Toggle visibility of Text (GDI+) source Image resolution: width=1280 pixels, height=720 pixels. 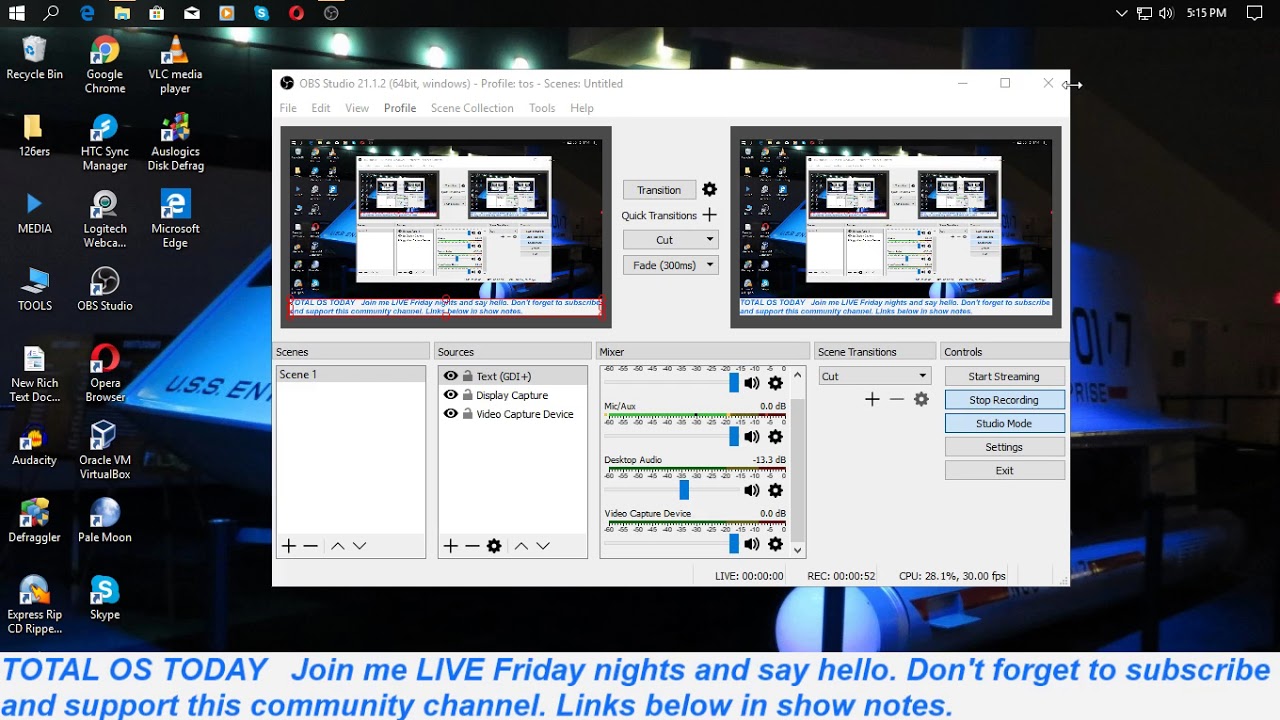451,376
